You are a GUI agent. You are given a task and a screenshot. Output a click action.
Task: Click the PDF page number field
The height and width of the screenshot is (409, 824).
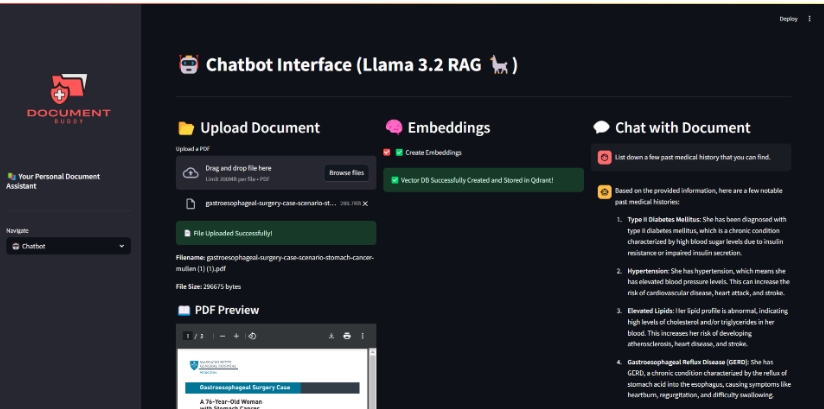pyautogui.click(x=187, y=335)
